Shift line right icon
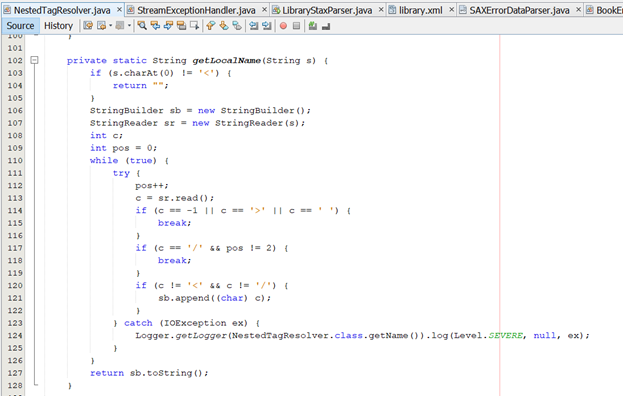 point(267,26)
